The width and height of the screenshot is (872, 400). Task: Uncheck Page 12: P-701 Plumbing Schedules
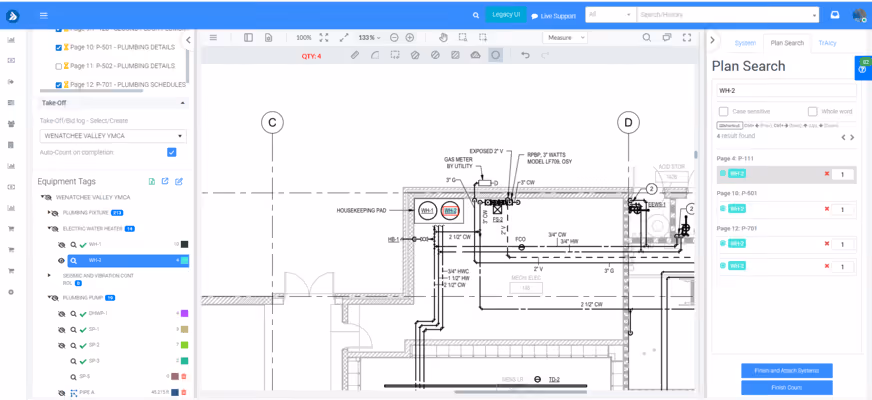(x=59, y=85)
